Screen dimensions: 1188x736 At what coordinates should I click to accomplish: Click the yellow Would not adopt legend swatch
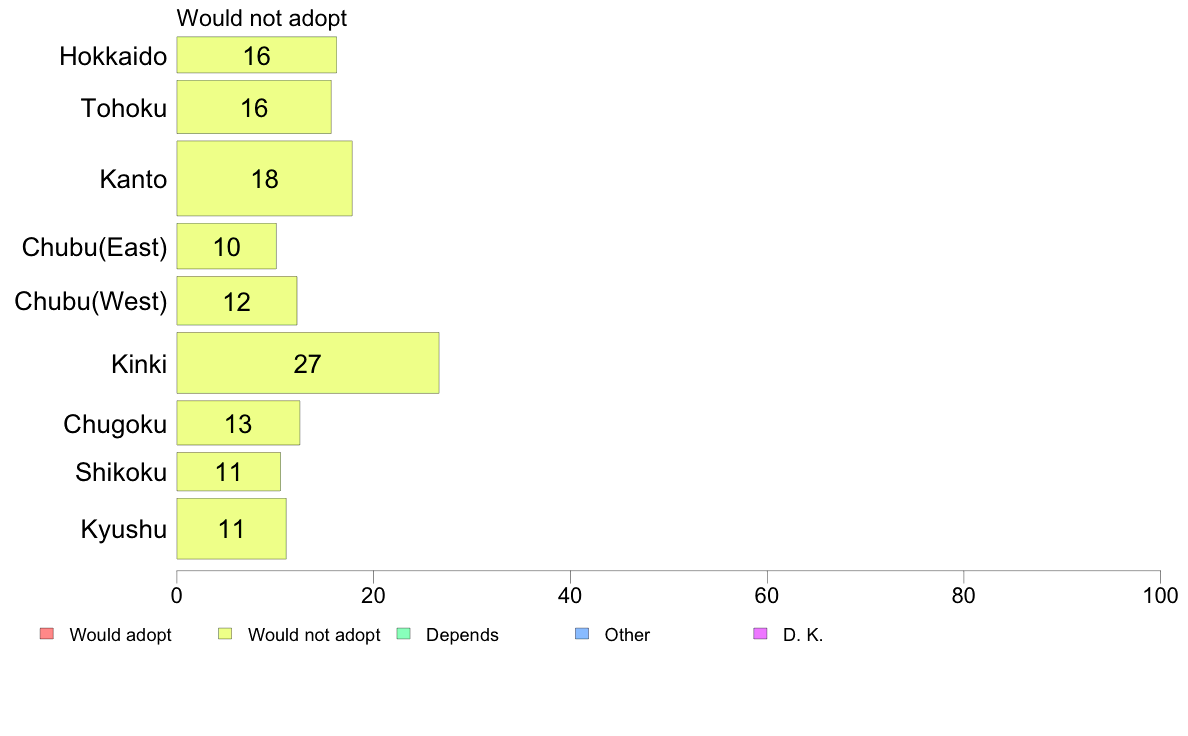click(225, 634)
